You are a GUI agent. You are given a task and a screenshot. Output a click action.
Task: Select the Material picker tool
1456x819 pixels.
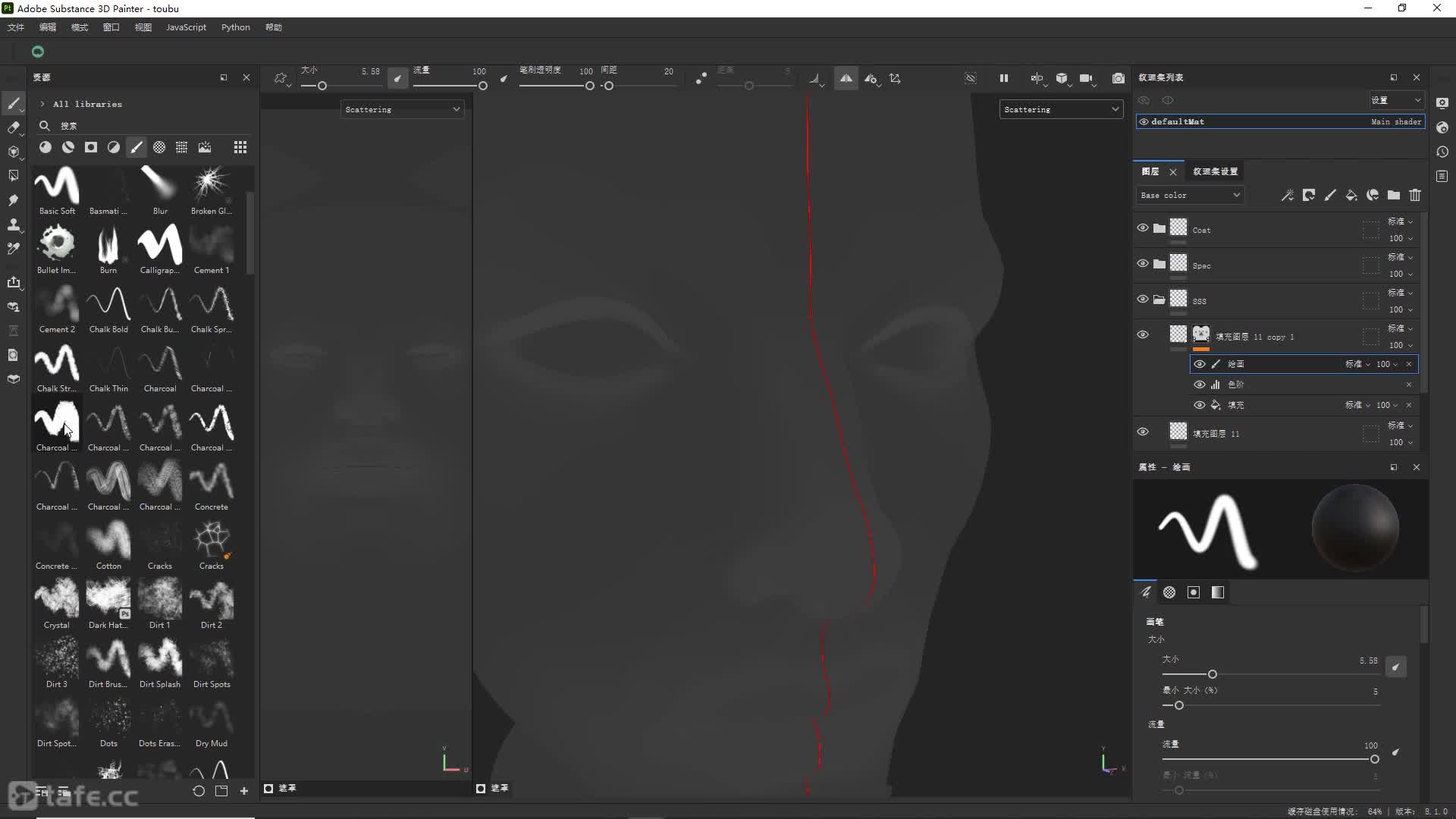pos(14,248)
